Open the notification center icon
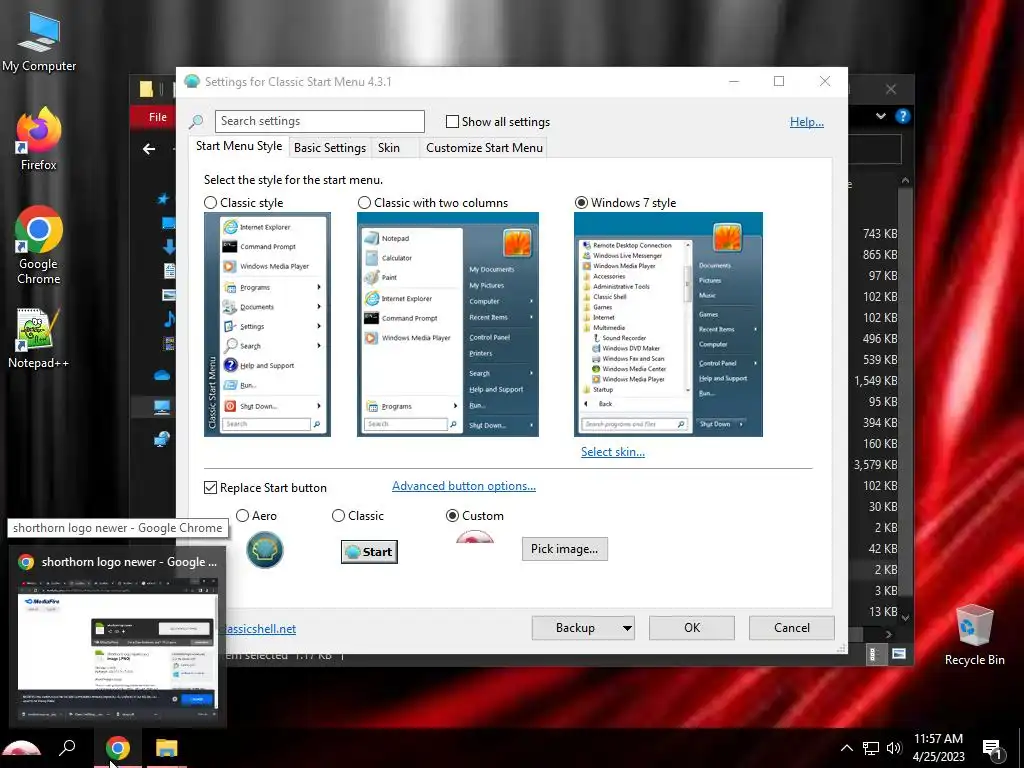 click(x=992, y=749)
